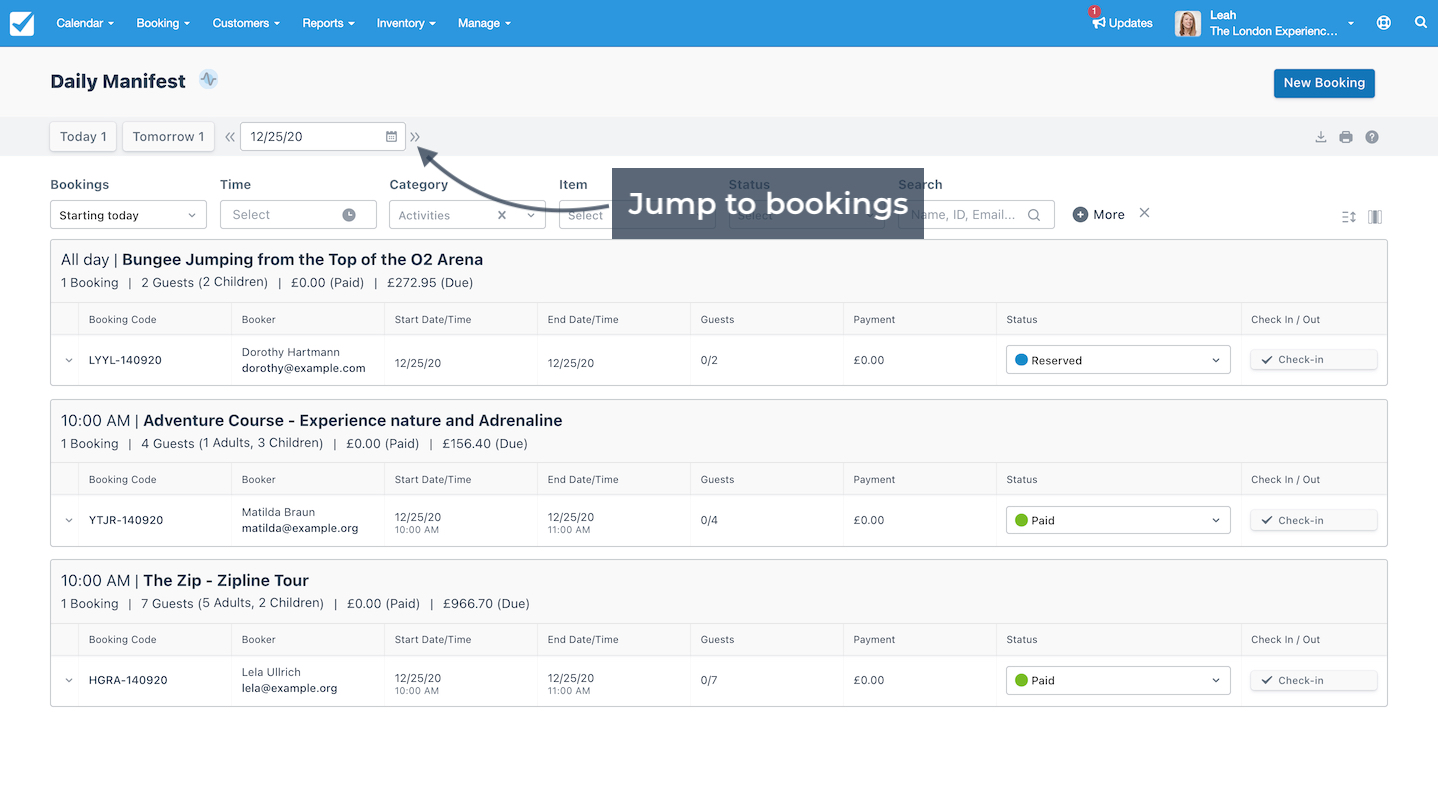
Task: Expand booking row HGRA-140920
Action: point(69,680)
